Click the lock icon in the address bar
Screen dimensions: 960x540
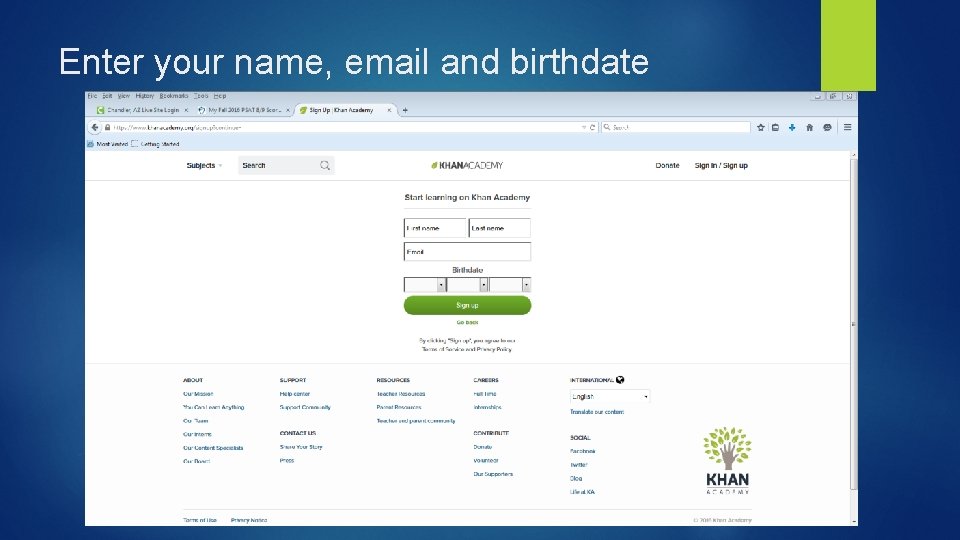pos(107,127)
